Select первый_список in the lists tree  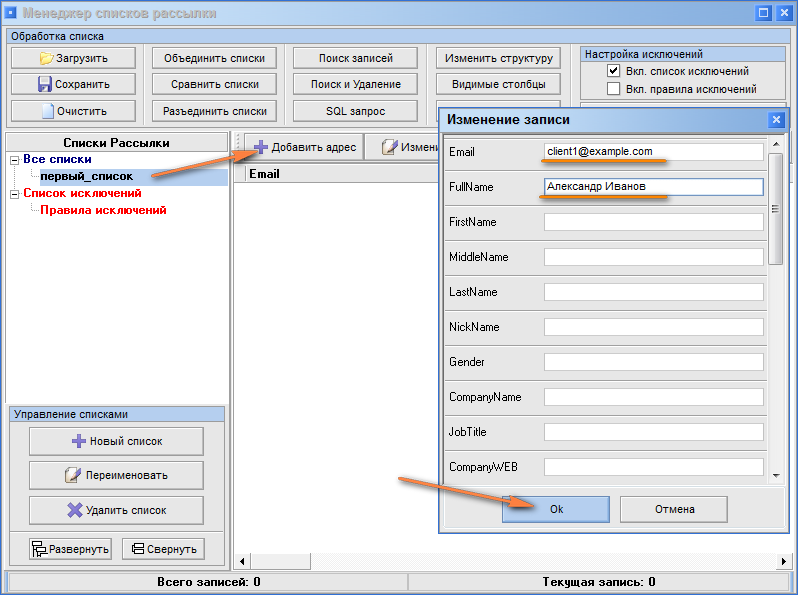tap(86, 177)
